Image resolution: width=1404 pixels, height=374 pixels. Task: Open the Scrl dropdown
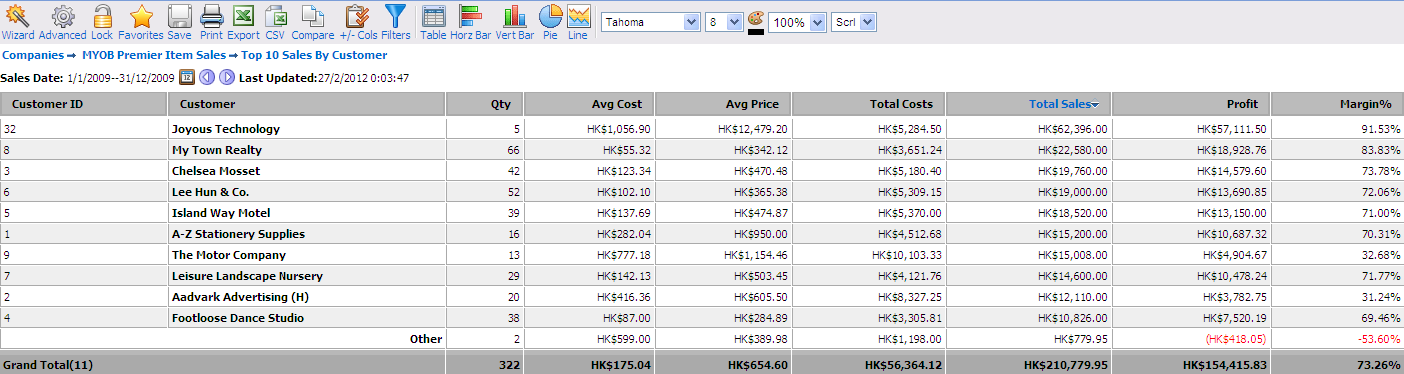point(854,22)
